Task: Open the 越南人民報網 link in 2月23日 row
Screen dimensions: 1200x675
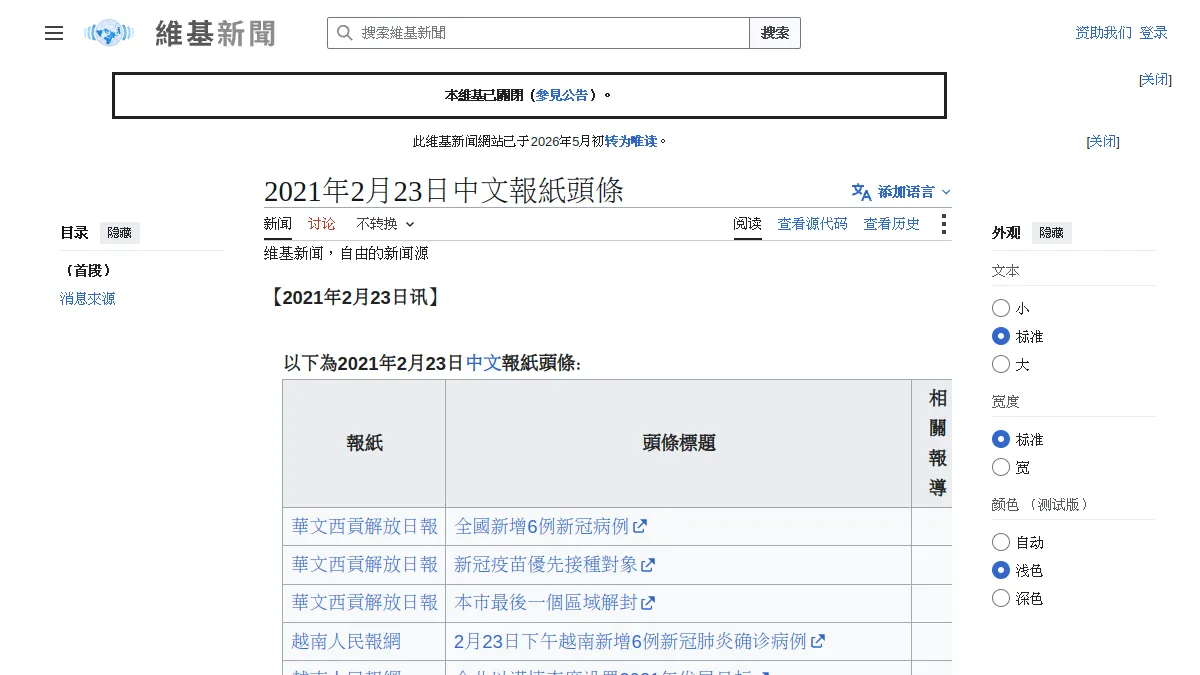Action: pyautogui.click(x=346, y=641)
